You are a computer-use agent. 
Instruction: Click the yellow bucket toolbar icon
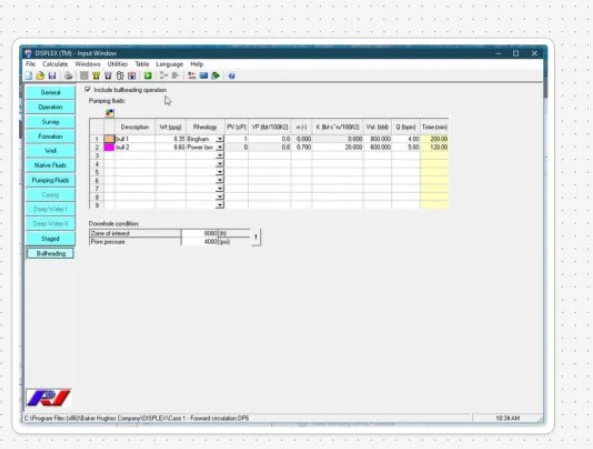pos(96,76)
